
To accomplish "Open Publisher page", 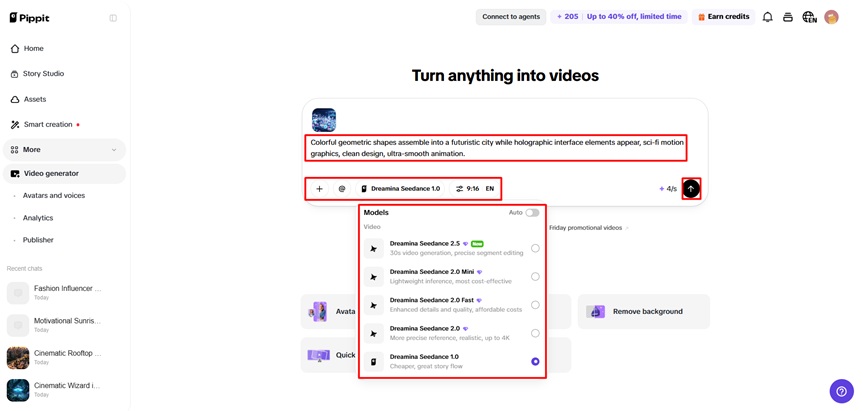I will (x=38, y=240).
